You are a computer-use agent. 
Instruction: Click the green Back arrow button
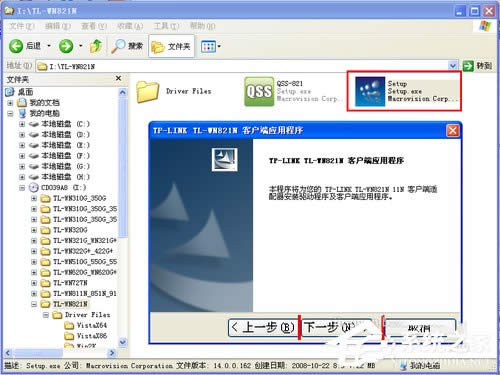(16, 46)
